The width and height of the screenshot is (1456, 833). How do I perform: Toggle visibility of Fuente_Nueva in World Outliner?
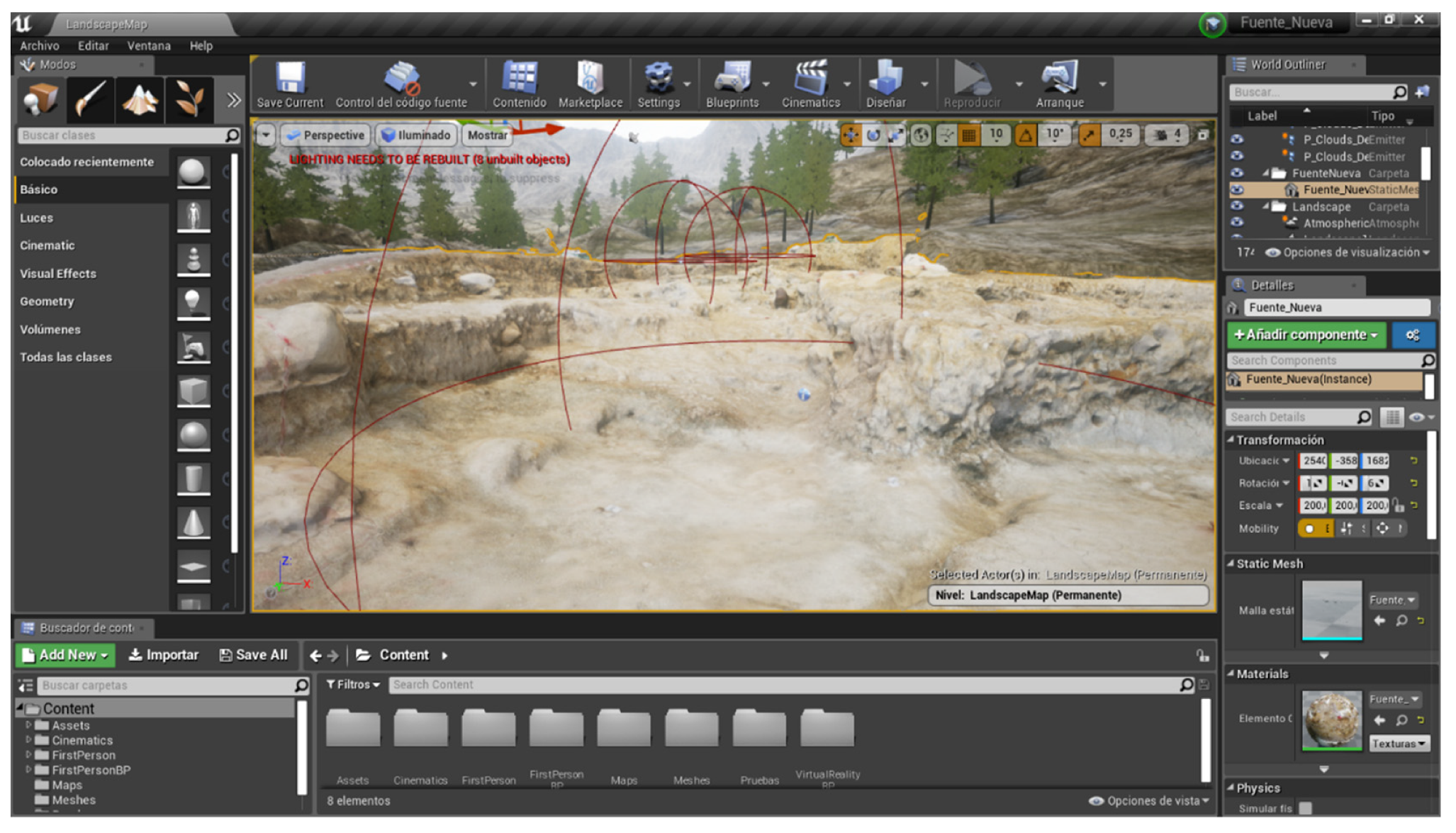[1237, 190]
